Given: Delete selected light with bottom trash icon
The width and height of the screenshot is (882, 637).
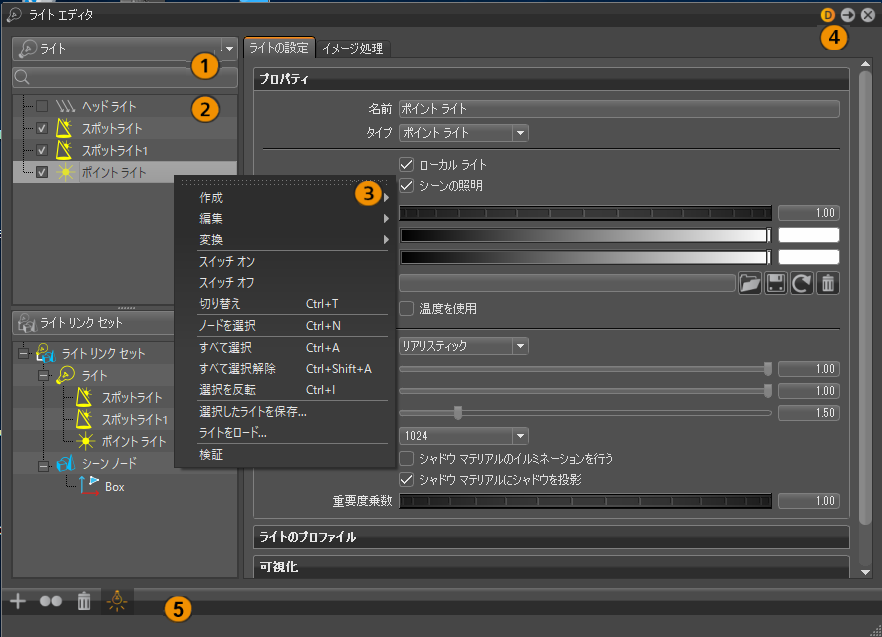Looking at the screenshot, I should [x=84, y=601].
